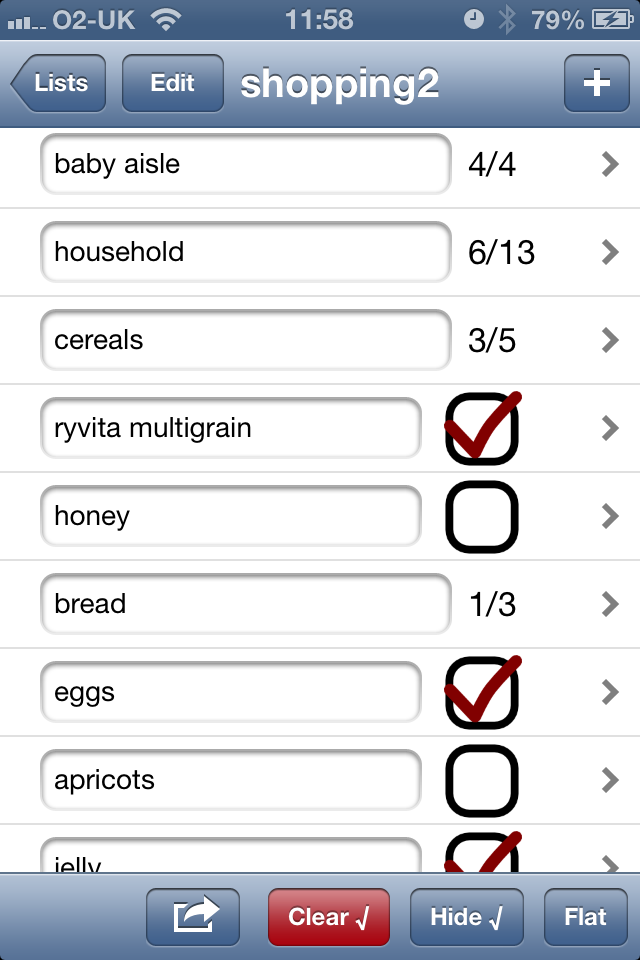Hide checked items with Hide button
This screenshot has height=960, width=640.
467,916
